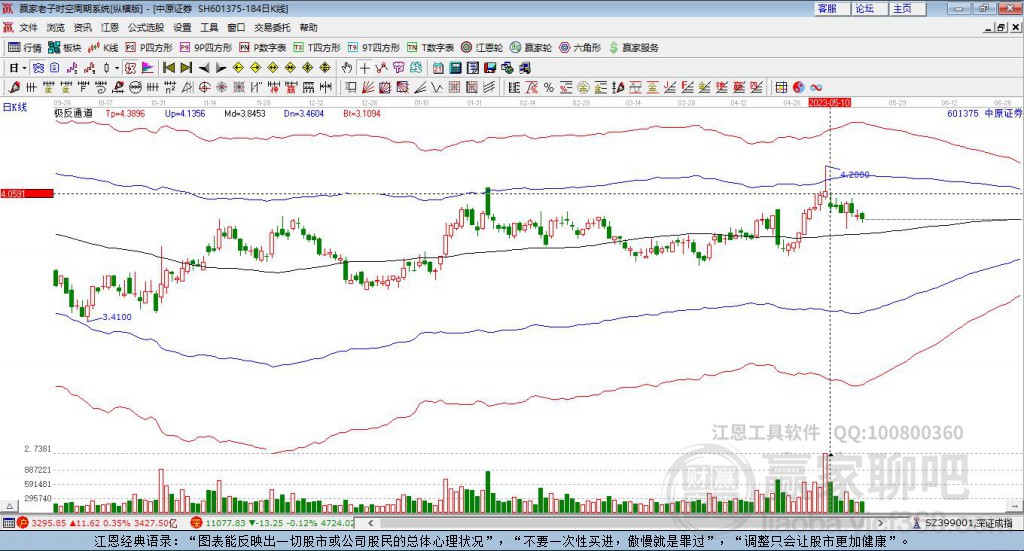Open the 9P四方形 tool
This screenshot has height=551, width=1024.
(206, 48)
